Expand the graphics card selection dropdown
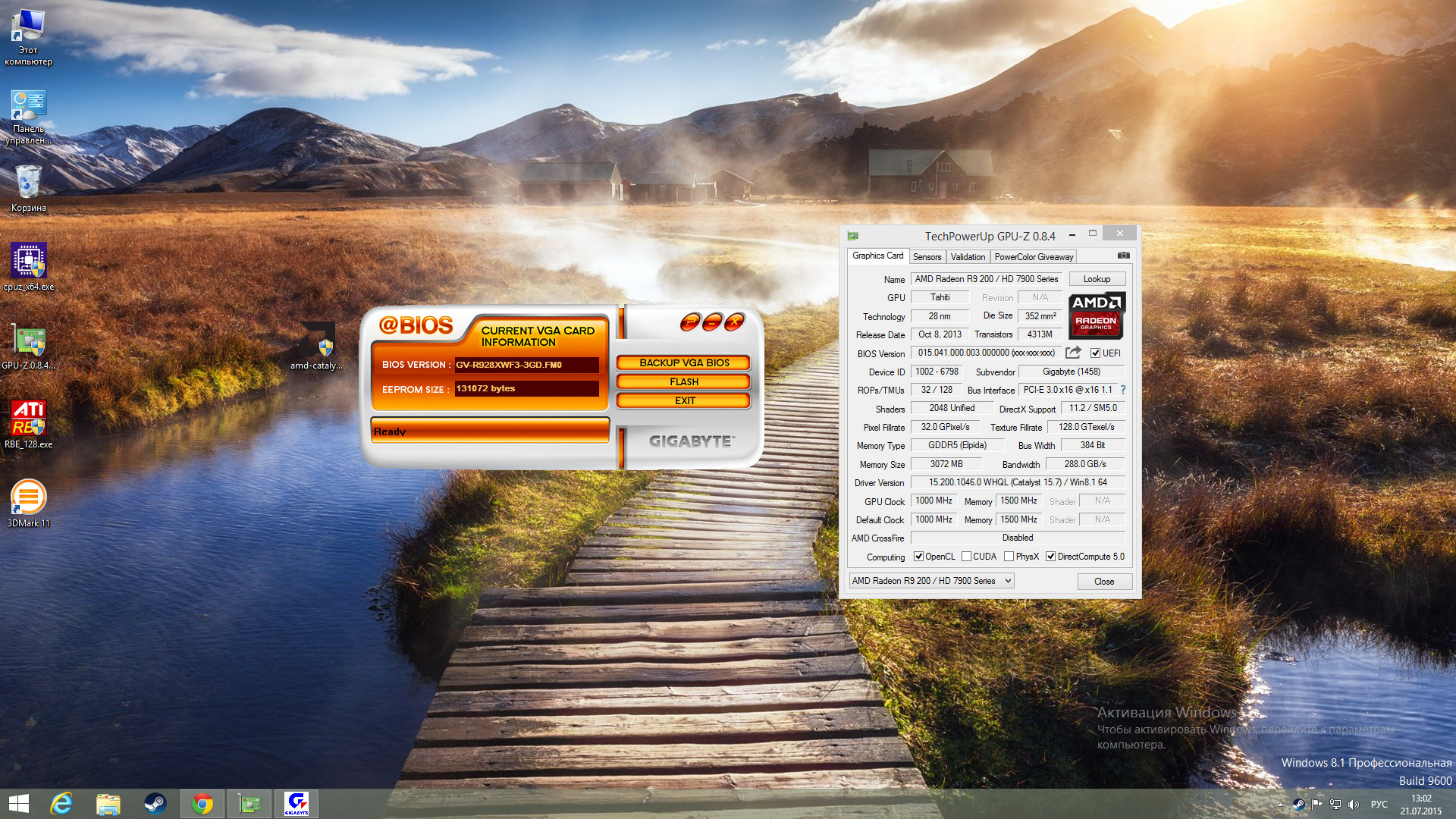Viewport: 1456px width, 819px height. tap(1008, 581)
